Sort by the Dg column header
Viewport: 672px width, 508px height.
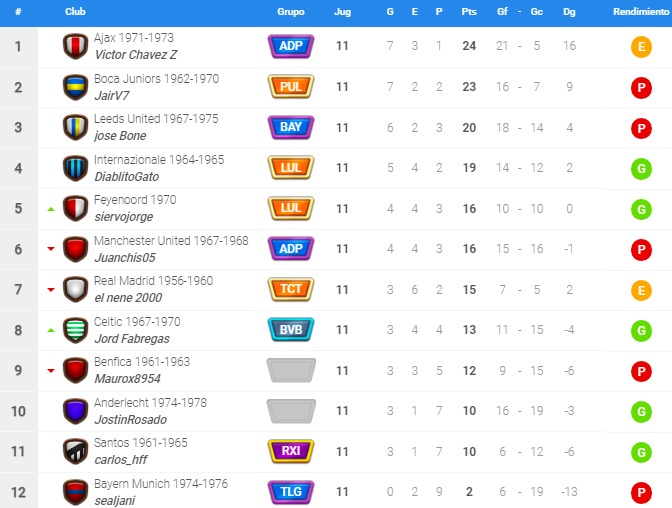pyautogui.click(x=569, y=12)
